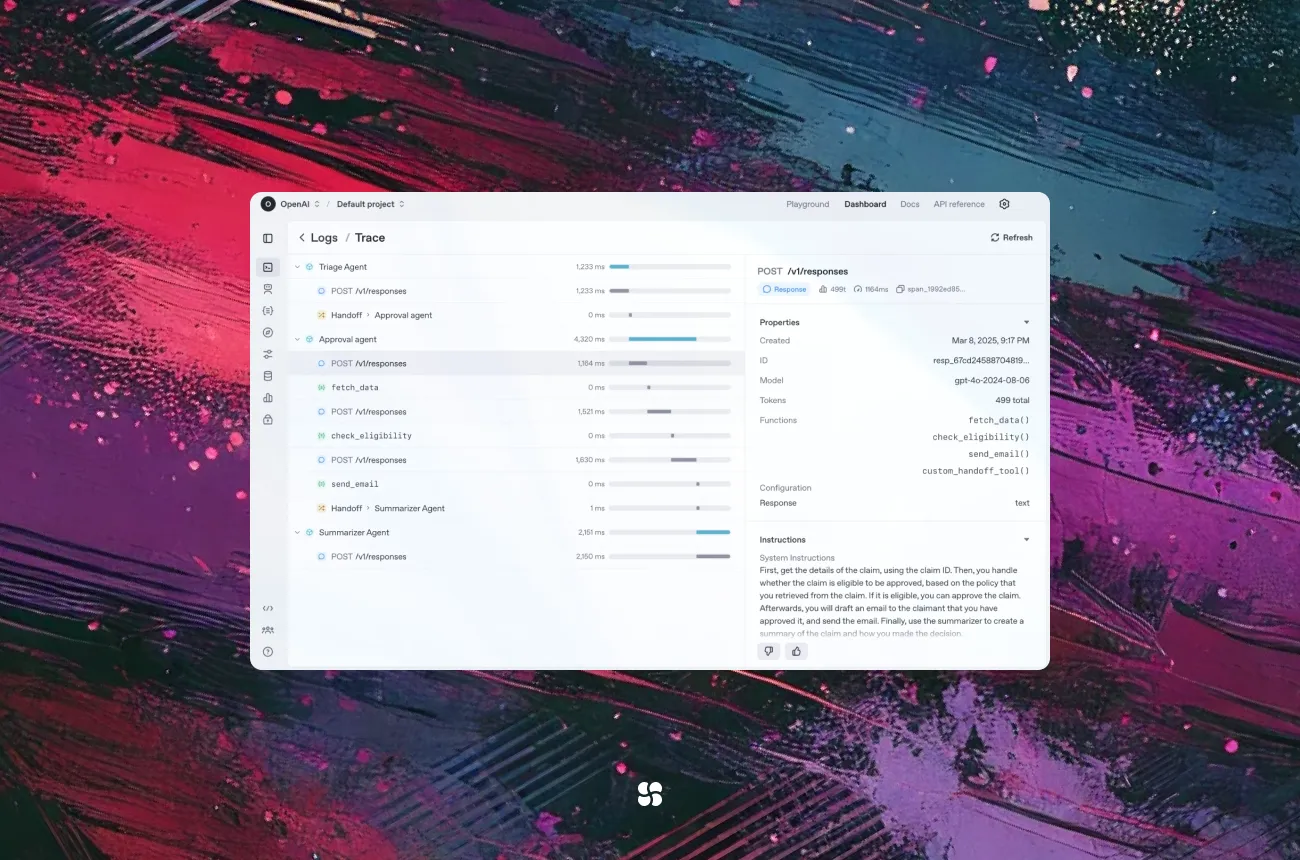Open the help question mark icon

tap(268, 652)
